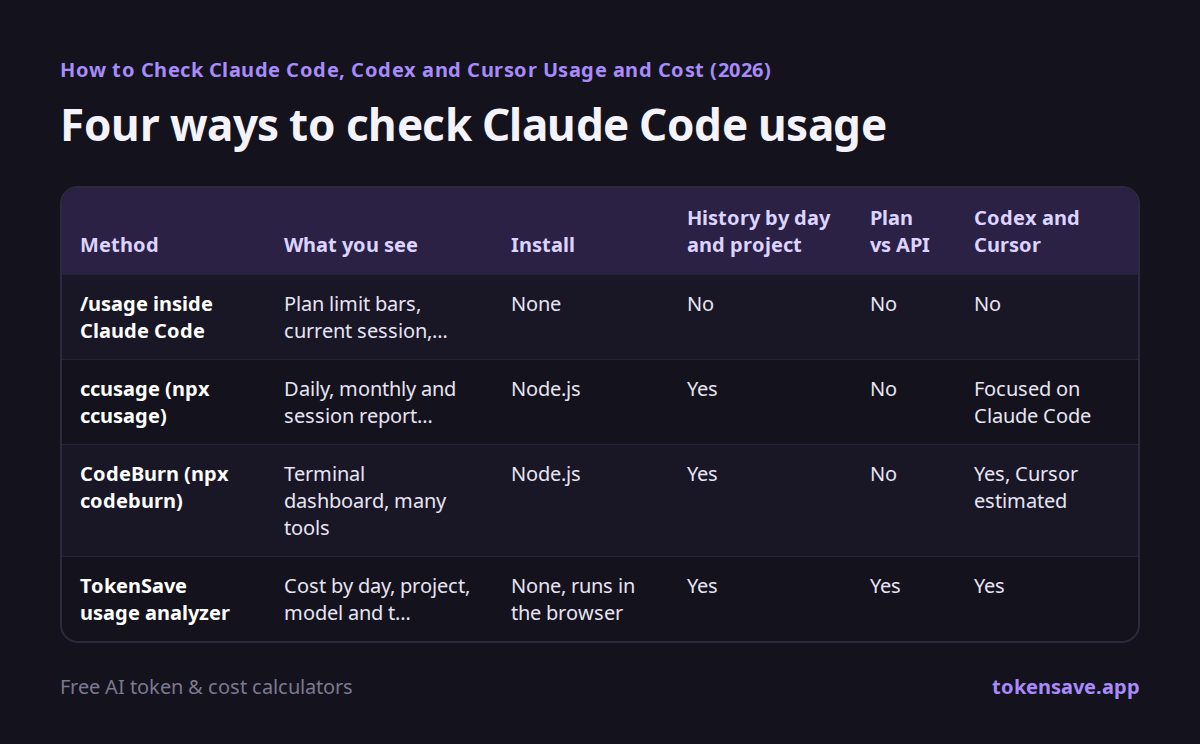Image resolution: width=1200 pixels, height=744 pixels.
Task: Click the Plan vs API 'Yes' in the TokenSave row
Action: [885, 586]
